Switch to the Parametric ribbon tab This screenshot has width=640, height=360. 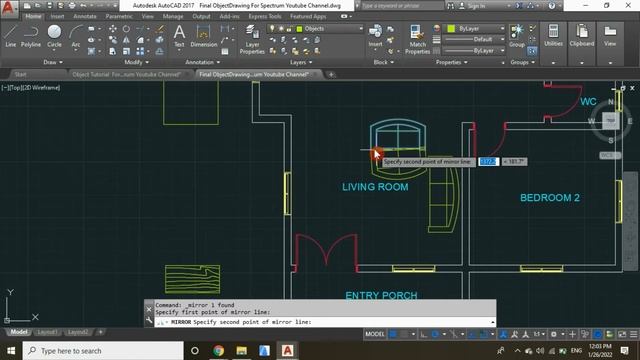119,16
